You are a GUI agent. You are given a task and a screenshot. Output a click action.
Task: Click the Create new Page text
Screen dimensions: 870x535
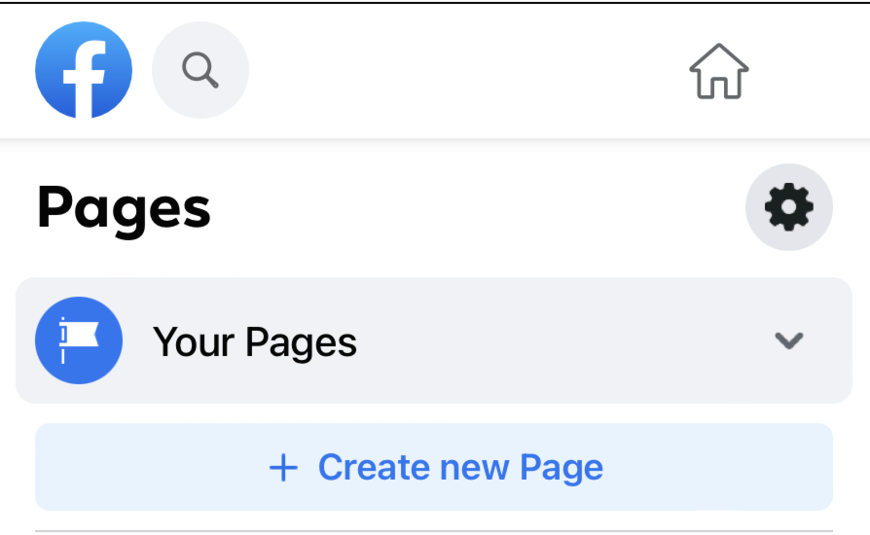(461, 467)
